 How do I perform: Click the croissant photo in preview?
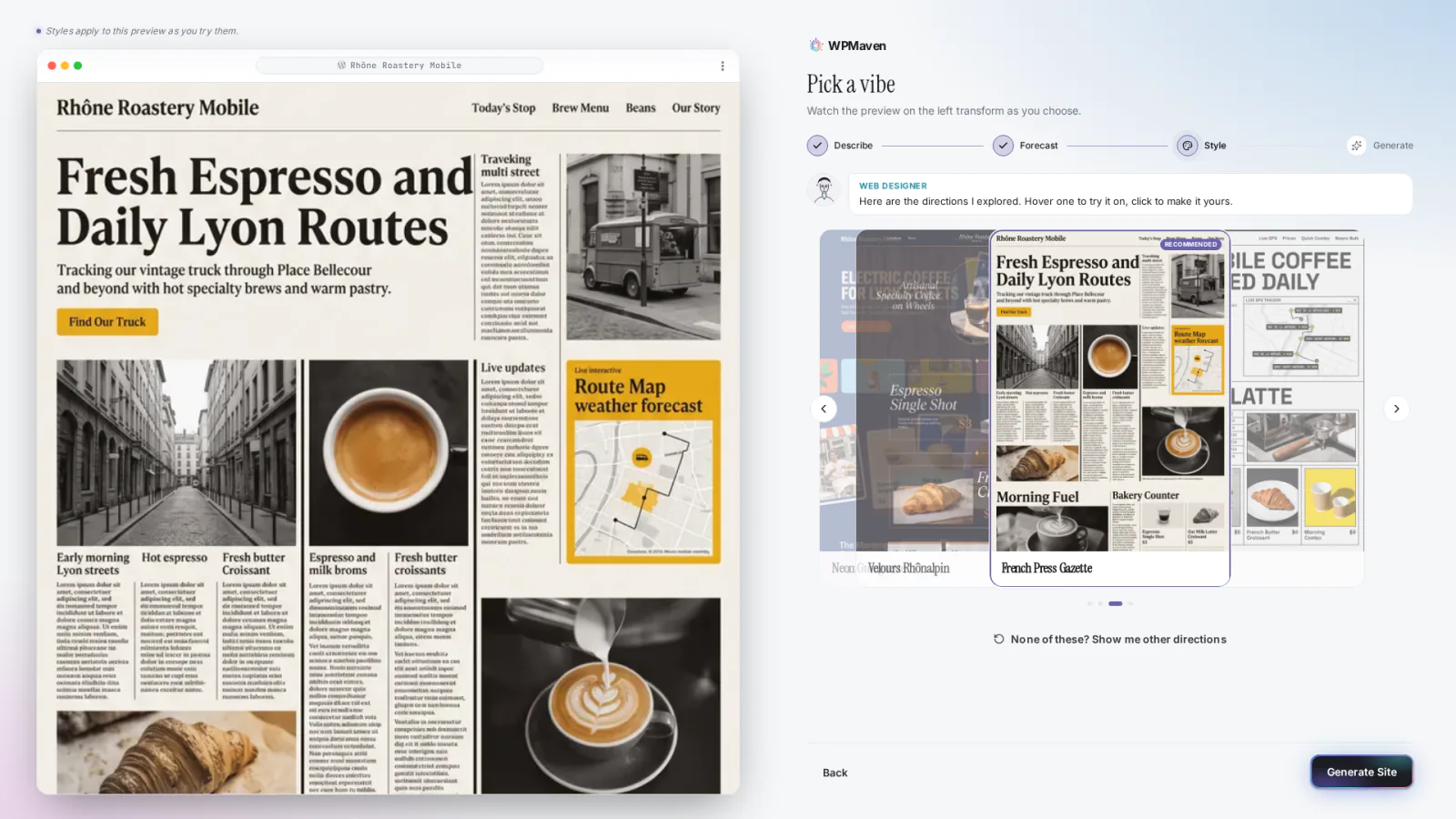(x=176, y=753)
